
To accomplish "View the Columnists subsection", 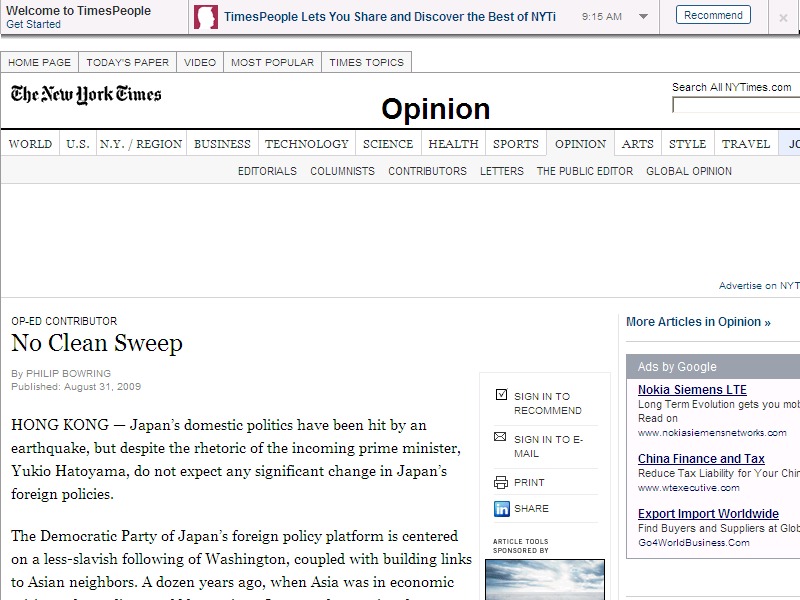I will click(342, 171).
